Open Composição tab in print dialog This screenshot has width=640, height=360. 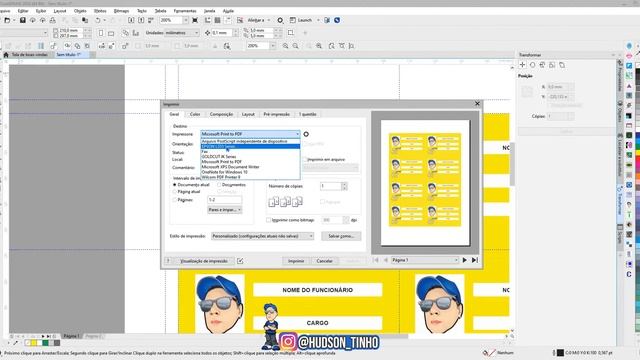tap(221, 114)
